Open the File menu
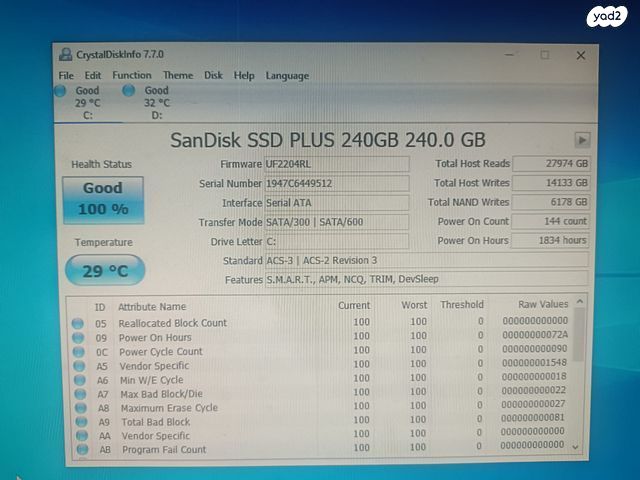This screenshot has height=480, width=640. [66, 76]
